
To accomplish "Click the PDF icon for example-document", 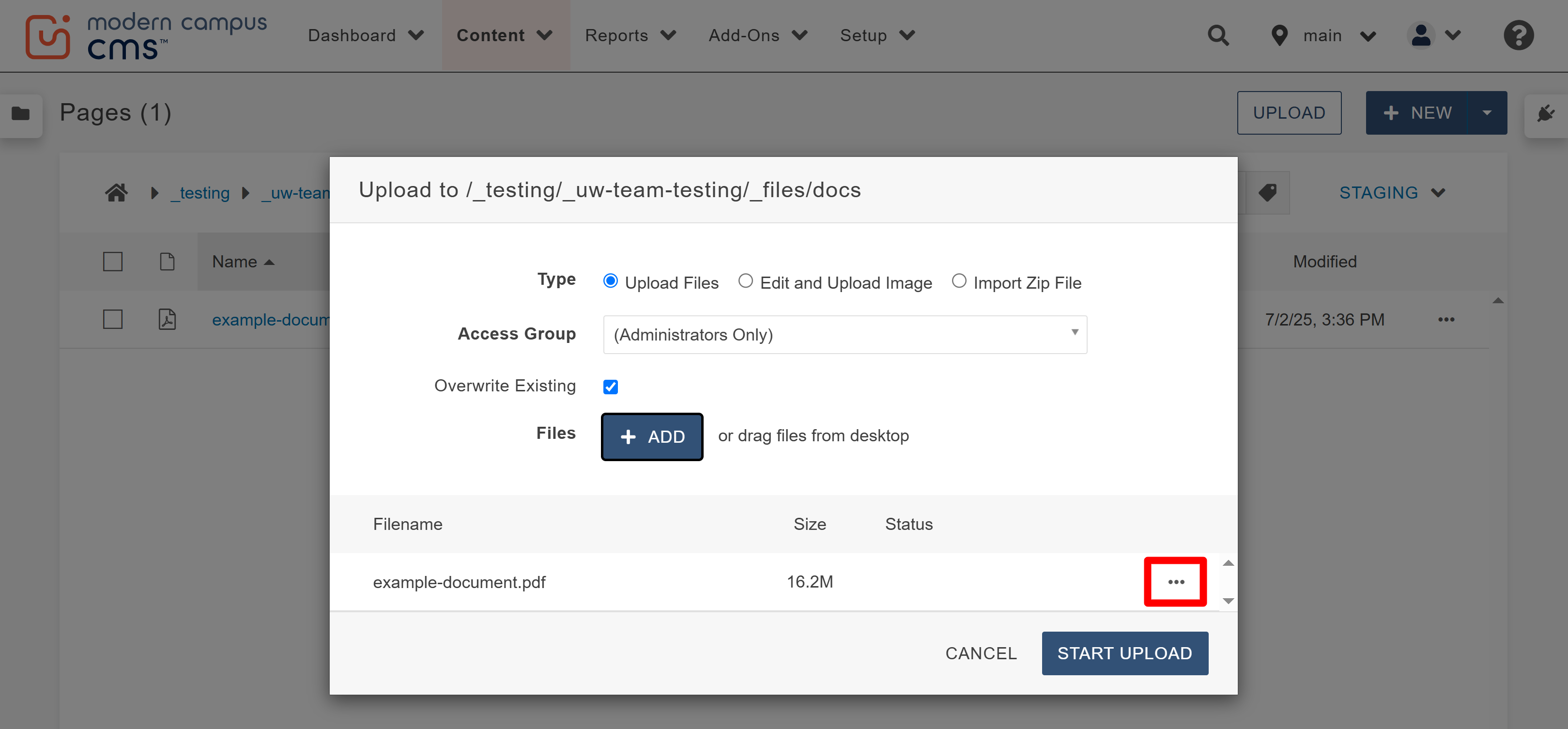I will [168, 319].
